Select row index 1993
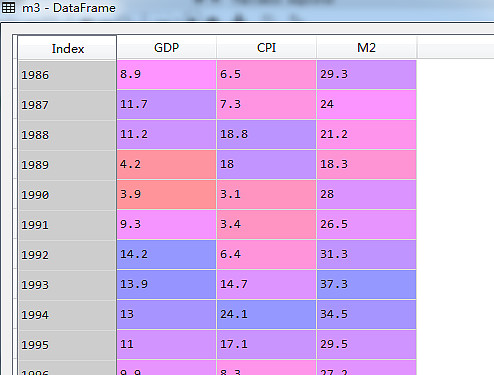This screenshot has height=375, width=494. (68, 285)
